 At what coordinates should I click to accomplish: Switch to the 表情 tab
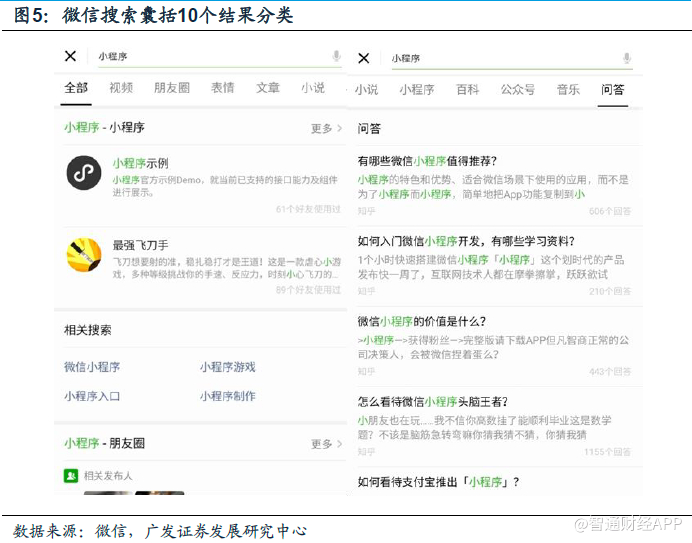point(222,88)
